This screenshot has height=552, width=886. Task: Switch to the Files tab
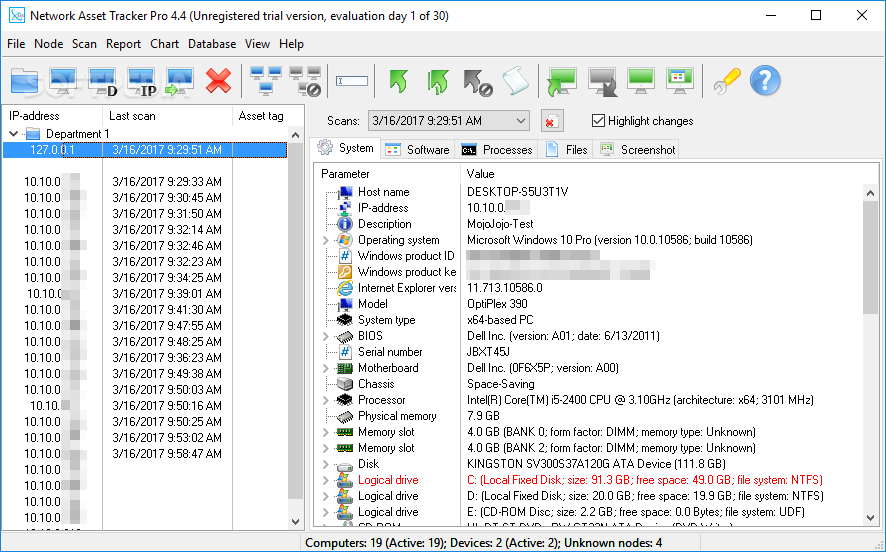coord(566,150)
